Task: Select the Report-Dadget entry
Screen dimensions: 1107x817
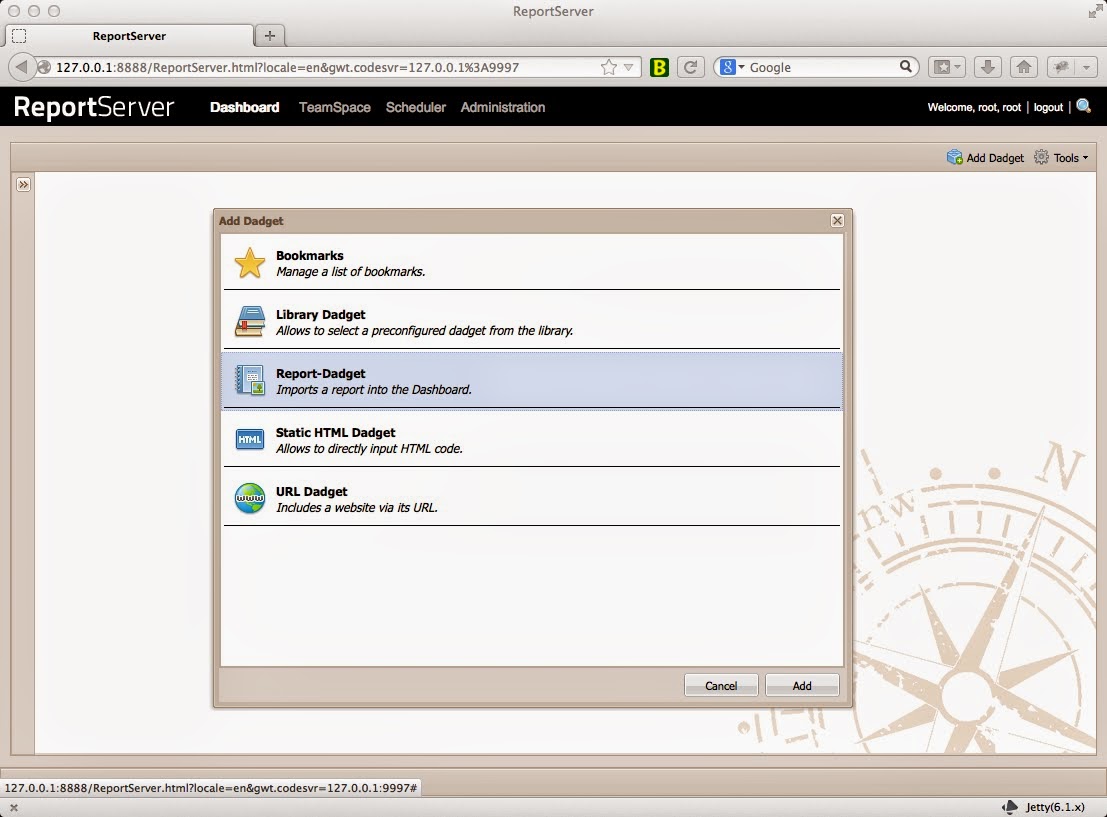Action: 532,380
